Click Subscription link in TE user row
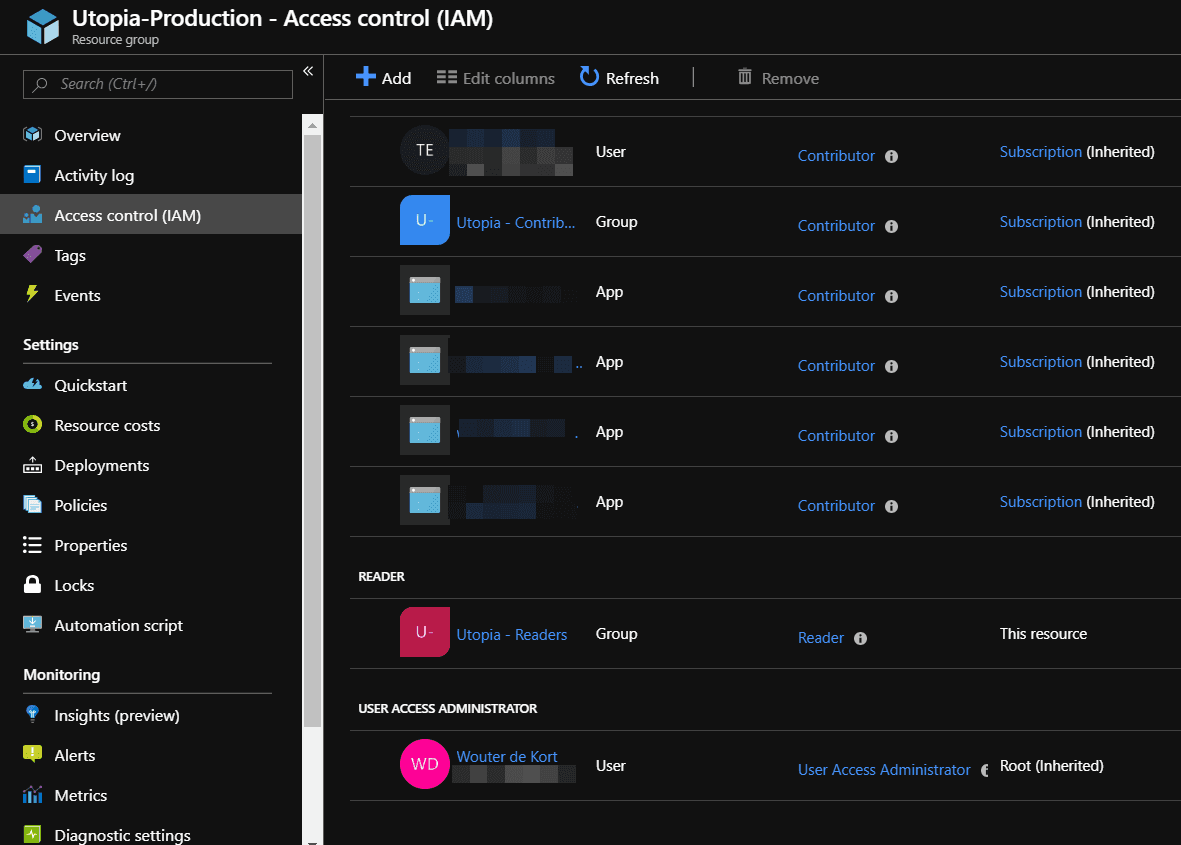 (1040, 152)
